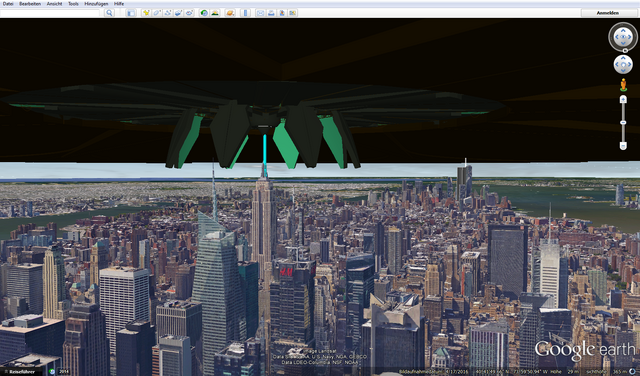Save image toolbar icon
Screen dimensions: 640x376
pyautogui.click(x=282, y=13)
